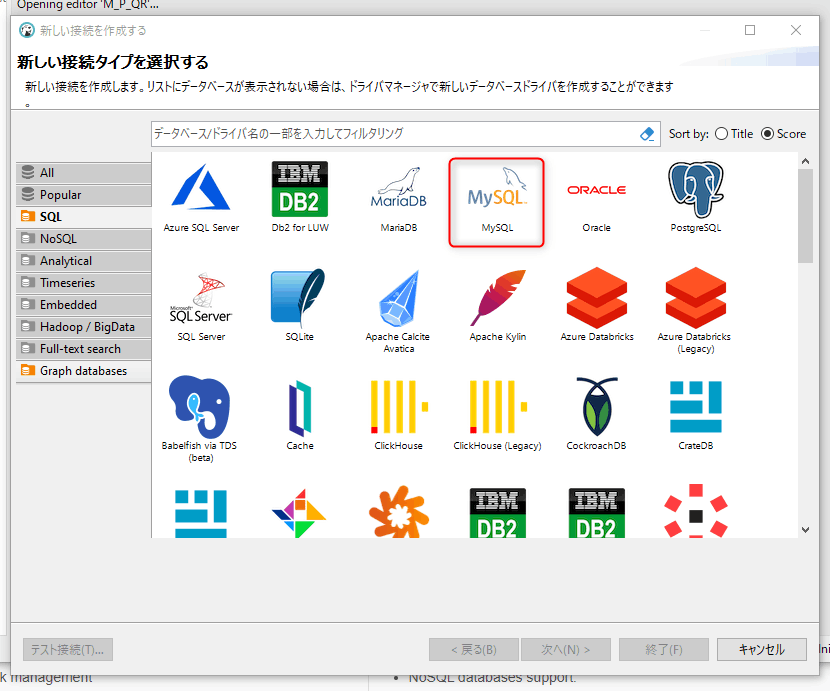
Task: Select the red dotted-circle driver icon in the last row
Action: pos(696,511)
